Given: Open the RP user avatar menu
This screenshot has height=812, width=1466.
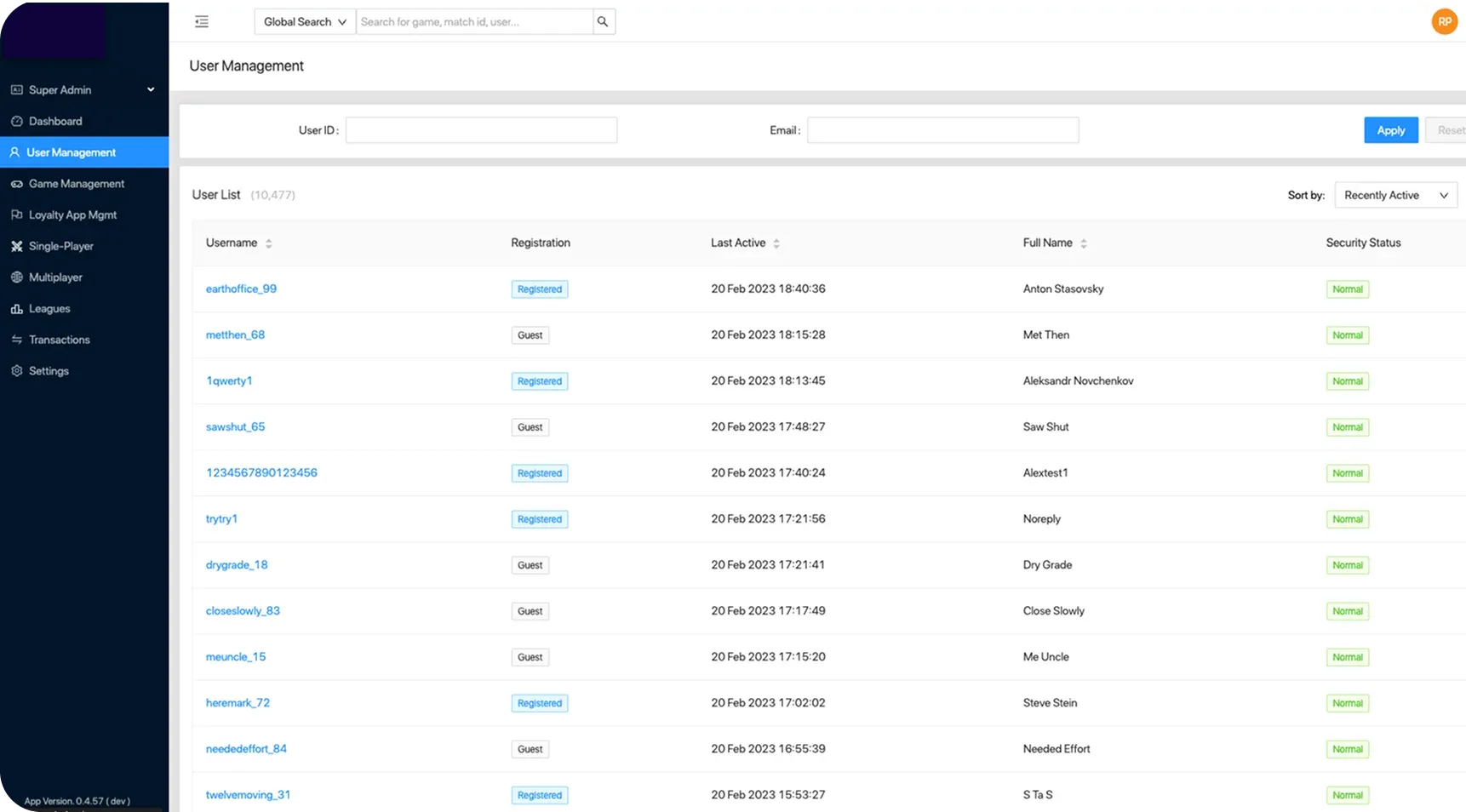Looking at the screenshot, I should 1444,21.
